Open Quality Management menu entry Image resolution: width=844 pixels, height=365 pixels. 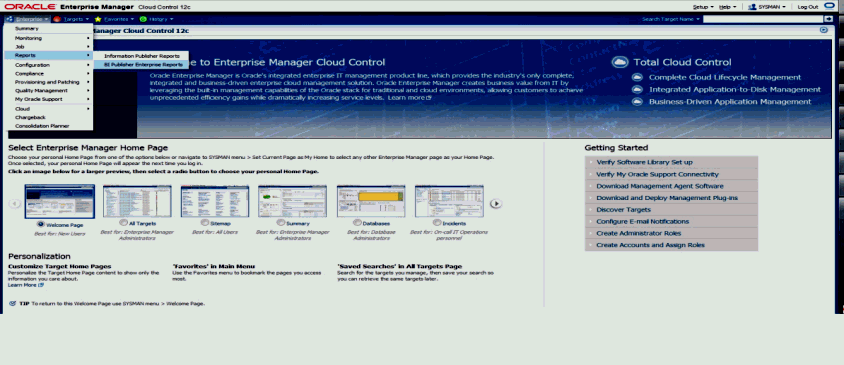(x=48, y=90)
